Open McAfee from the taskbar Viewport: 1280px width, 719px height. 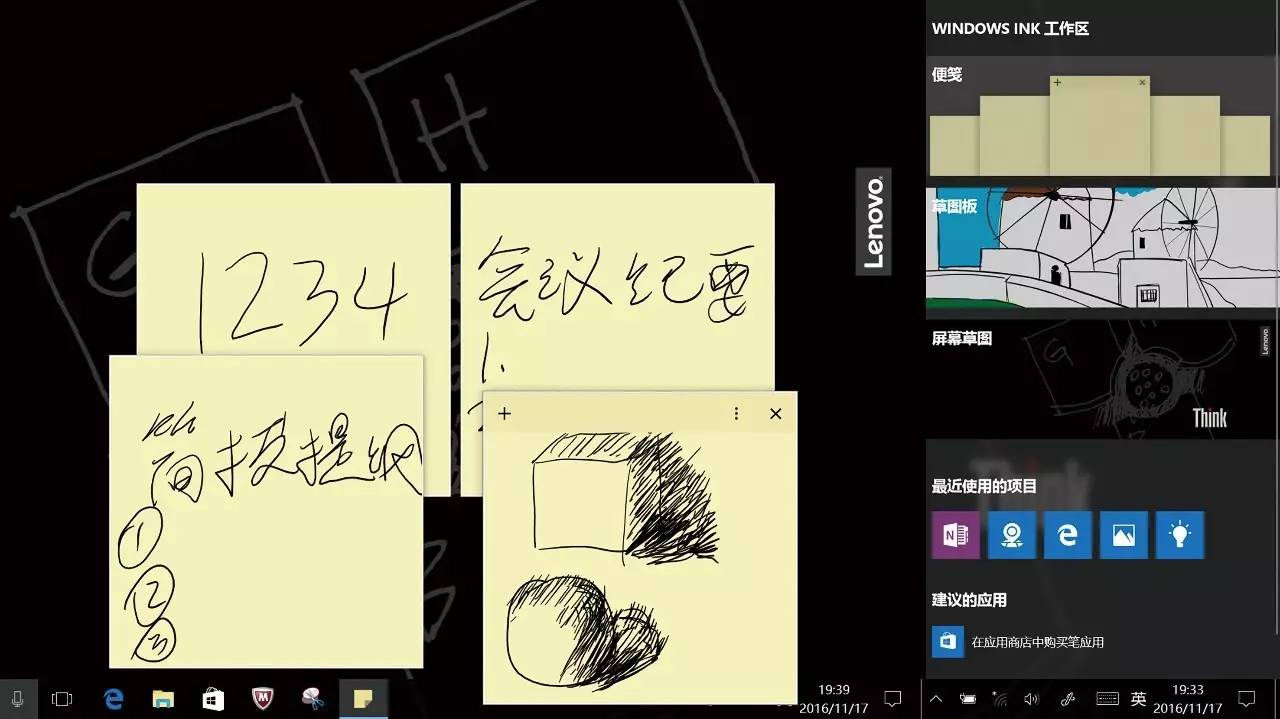click(263, 699)
